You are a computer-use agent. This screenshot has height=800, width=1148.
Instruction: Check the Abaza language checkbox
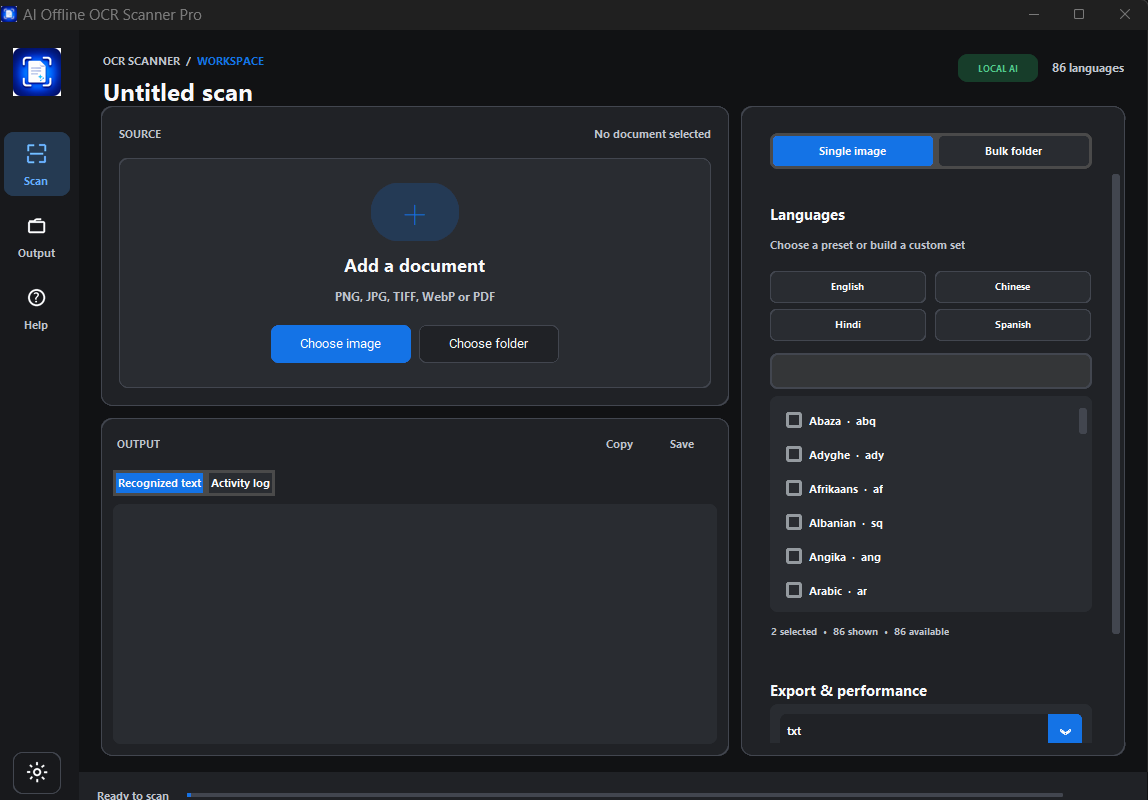tap(794, 420)
